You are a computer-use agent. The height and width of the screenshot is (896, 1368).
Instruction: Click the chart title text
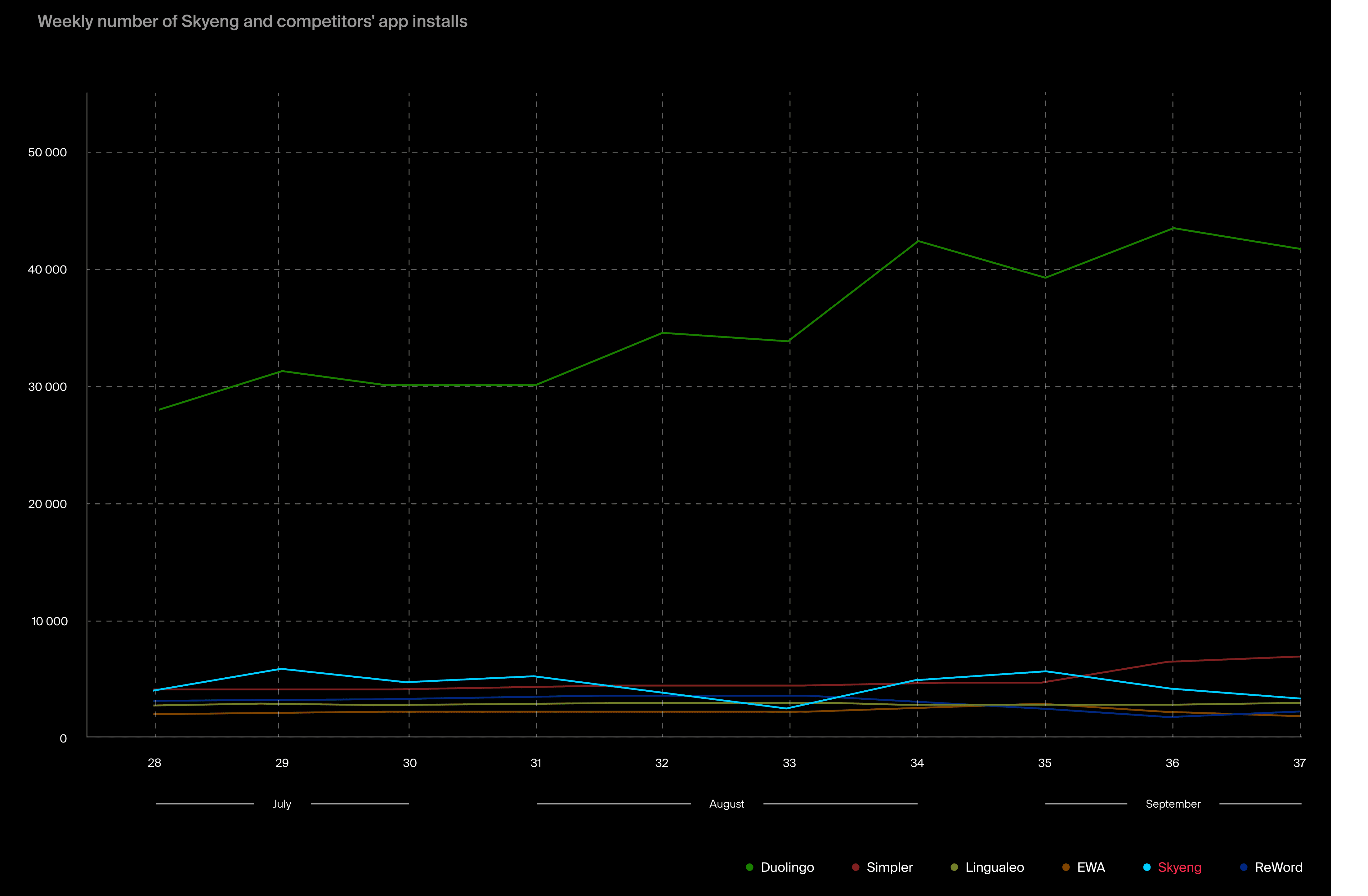pyautogui.click(x=252, y=21)
